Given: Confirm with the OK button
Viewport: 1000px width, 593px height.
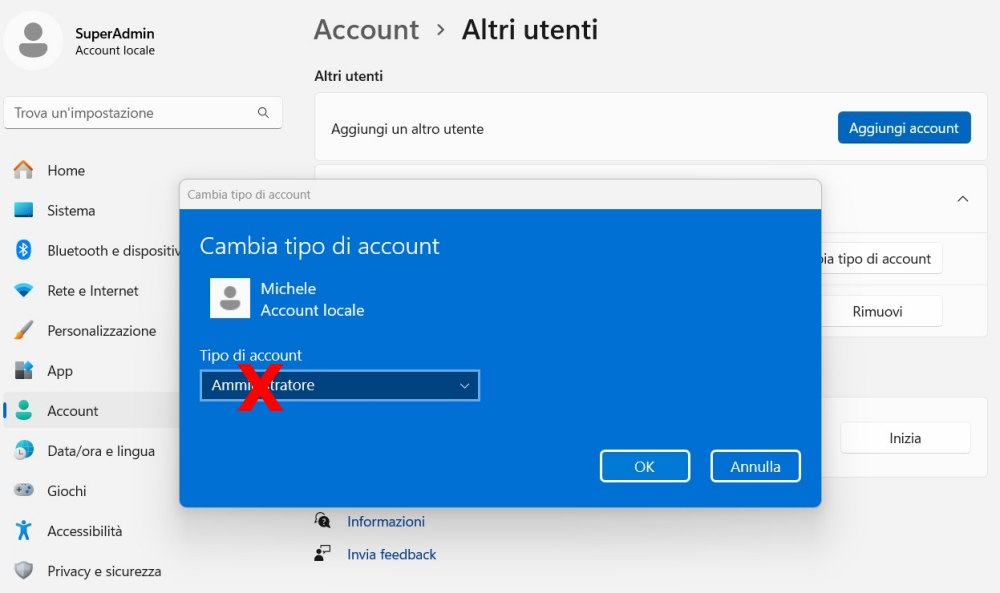Looking at the screenshot, I should (644, 465).
